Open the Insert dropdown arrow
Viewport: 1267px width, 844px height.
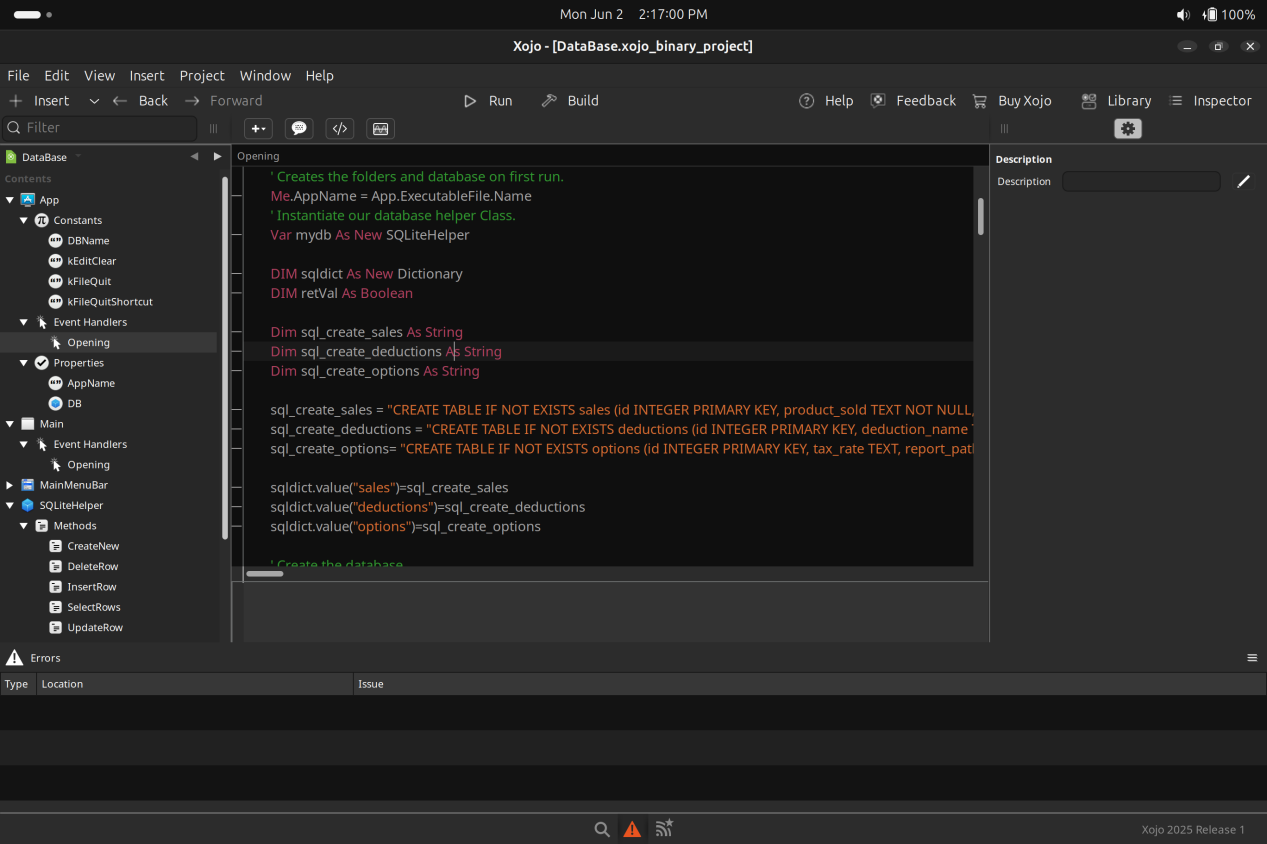[x=94, y=101]
